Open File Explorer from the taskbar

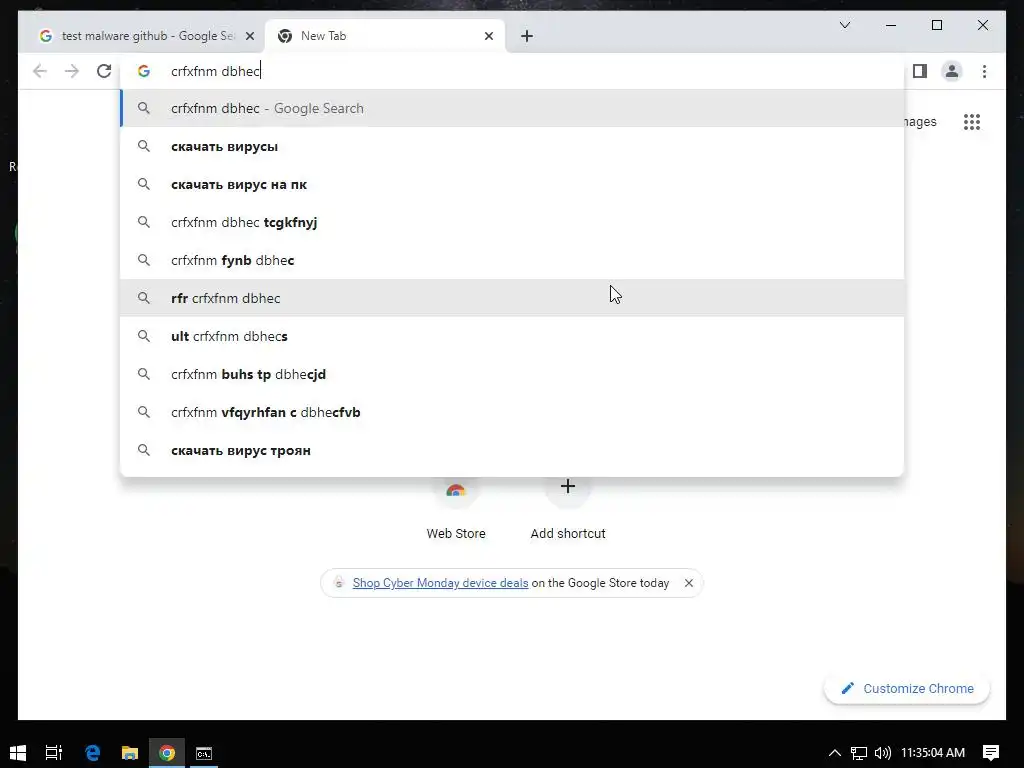130,753
